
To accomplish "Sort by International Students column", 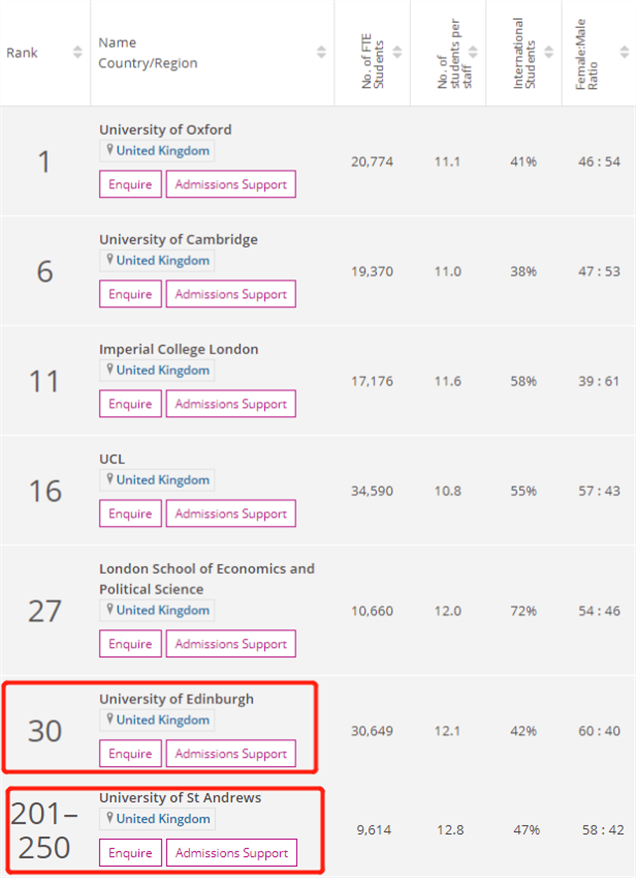I will pyautogui.click(x=549, y=52).
